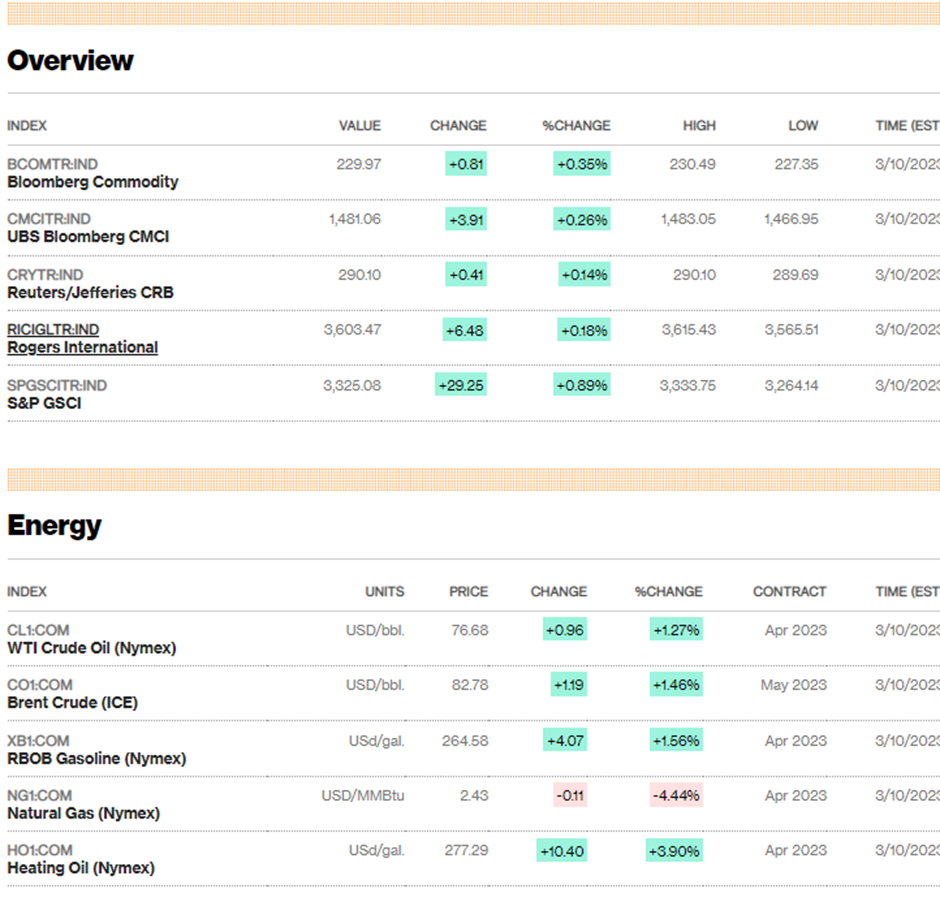Click the 2.43 price for Natural Gas
Screen dimensions: 940x906
coord(474,796)
